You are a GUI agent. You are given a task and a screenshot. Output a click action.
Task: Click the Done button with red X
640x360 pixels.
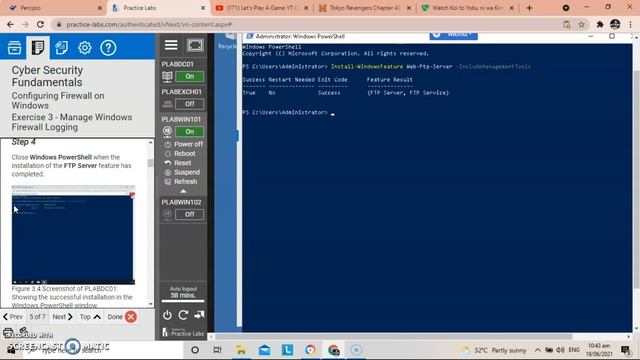click(x=122, y=317)
